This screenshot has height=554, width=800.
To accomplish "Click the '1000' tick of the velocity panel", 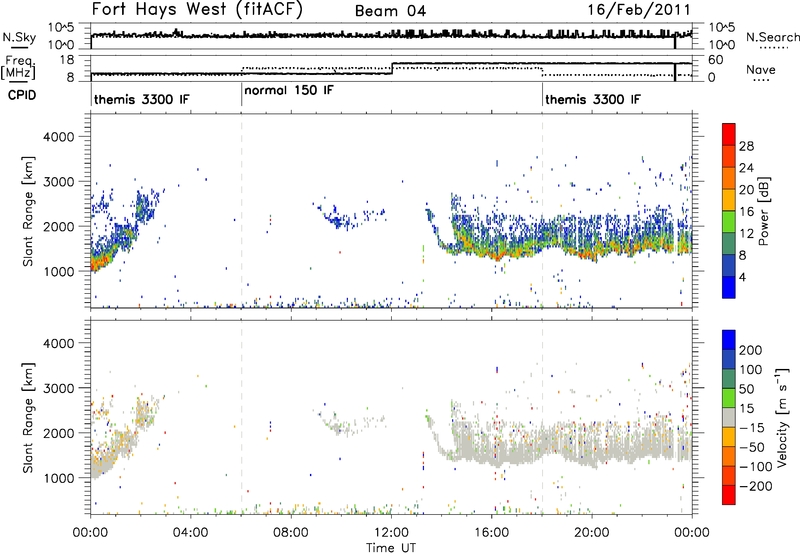I will (x=59, y=478).
